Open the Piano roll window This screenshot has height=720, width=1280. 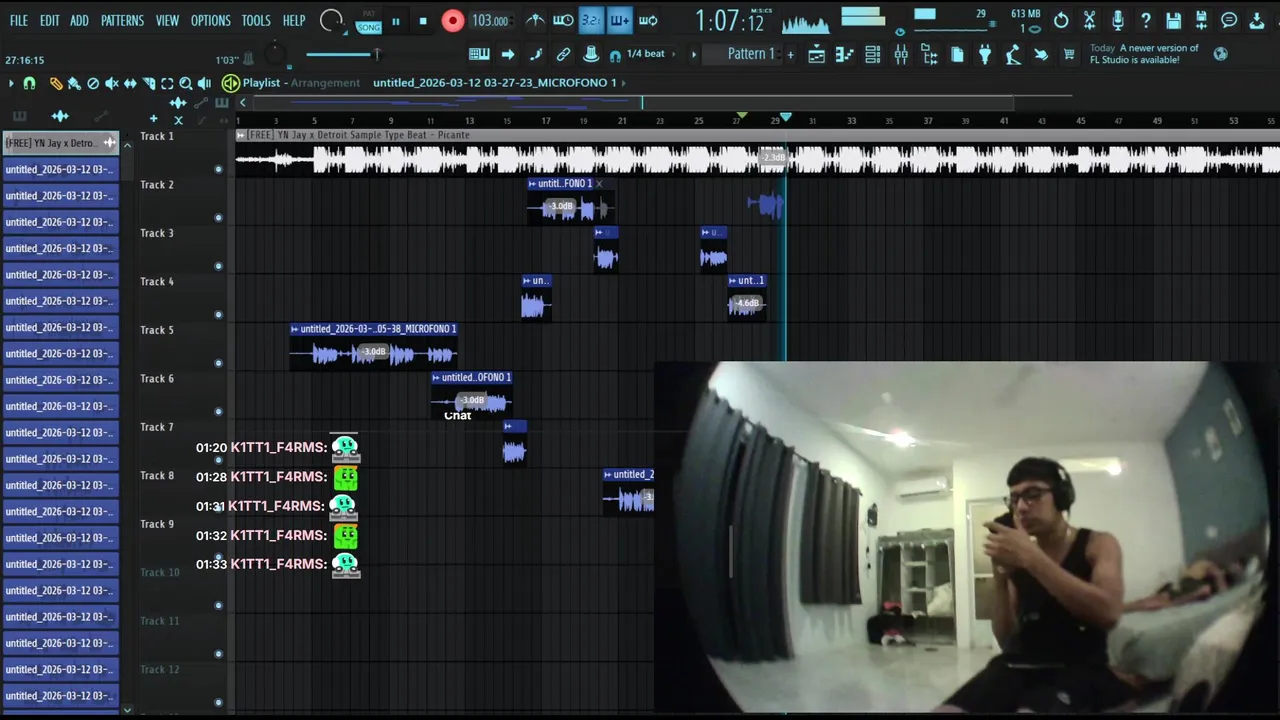(x=845, y=55)
